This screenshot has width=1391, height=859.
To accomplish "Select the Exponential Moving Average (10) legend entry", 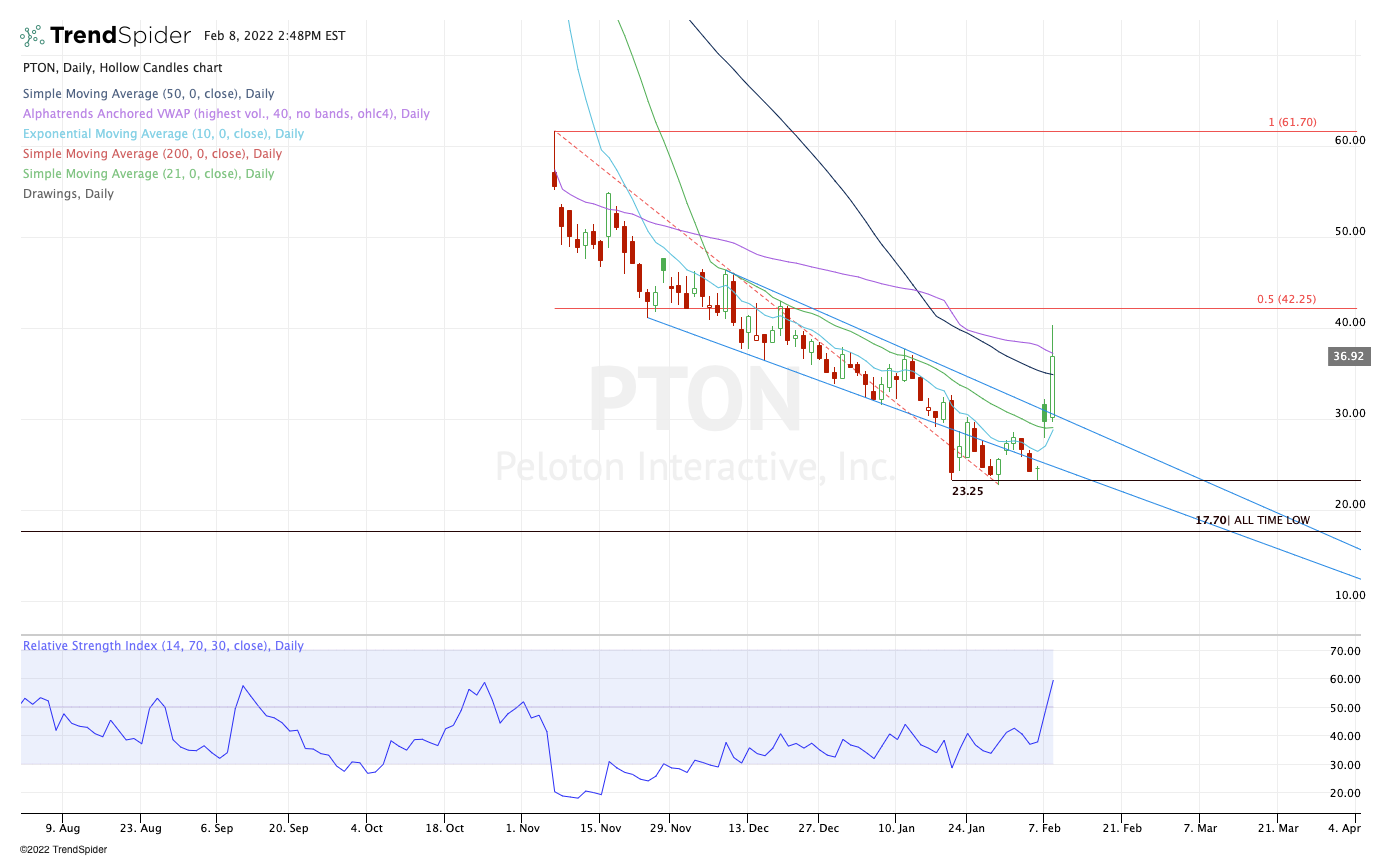I will tap(164, 134).
